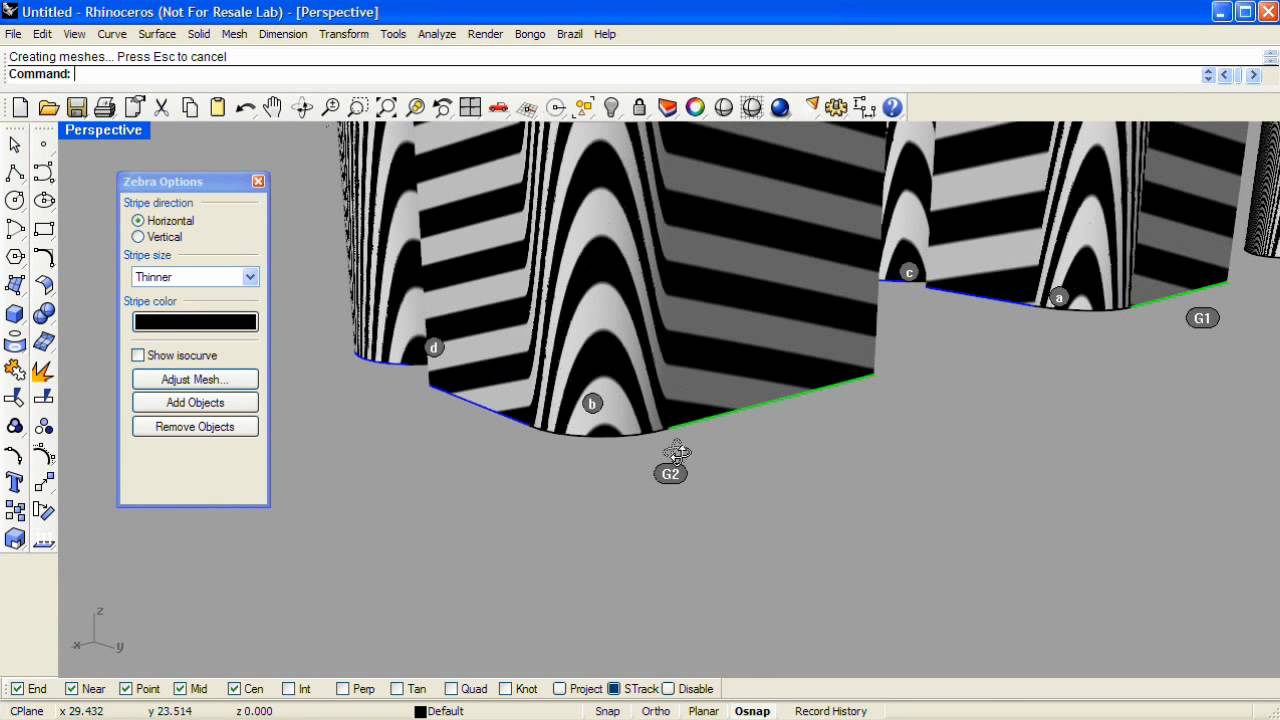
Task: Open Options with the gear icon
Action: tap(836, 107)
